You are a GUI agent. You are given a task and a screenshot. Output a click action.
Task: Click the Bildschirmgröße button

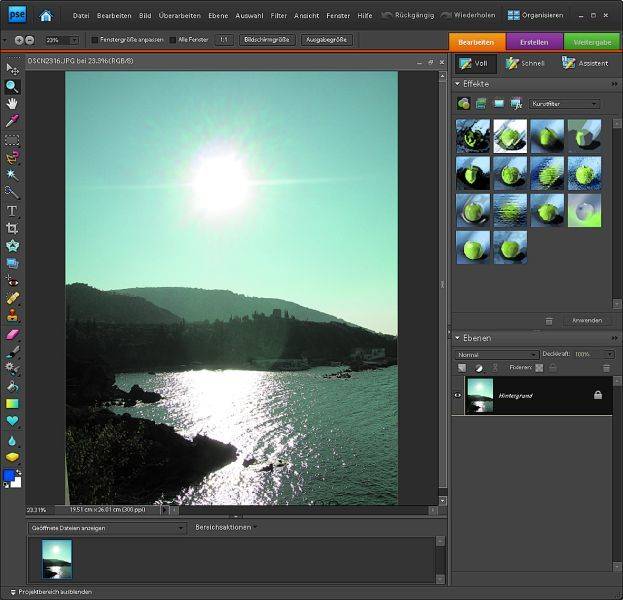pyautogui.click(x=267, y=39)
